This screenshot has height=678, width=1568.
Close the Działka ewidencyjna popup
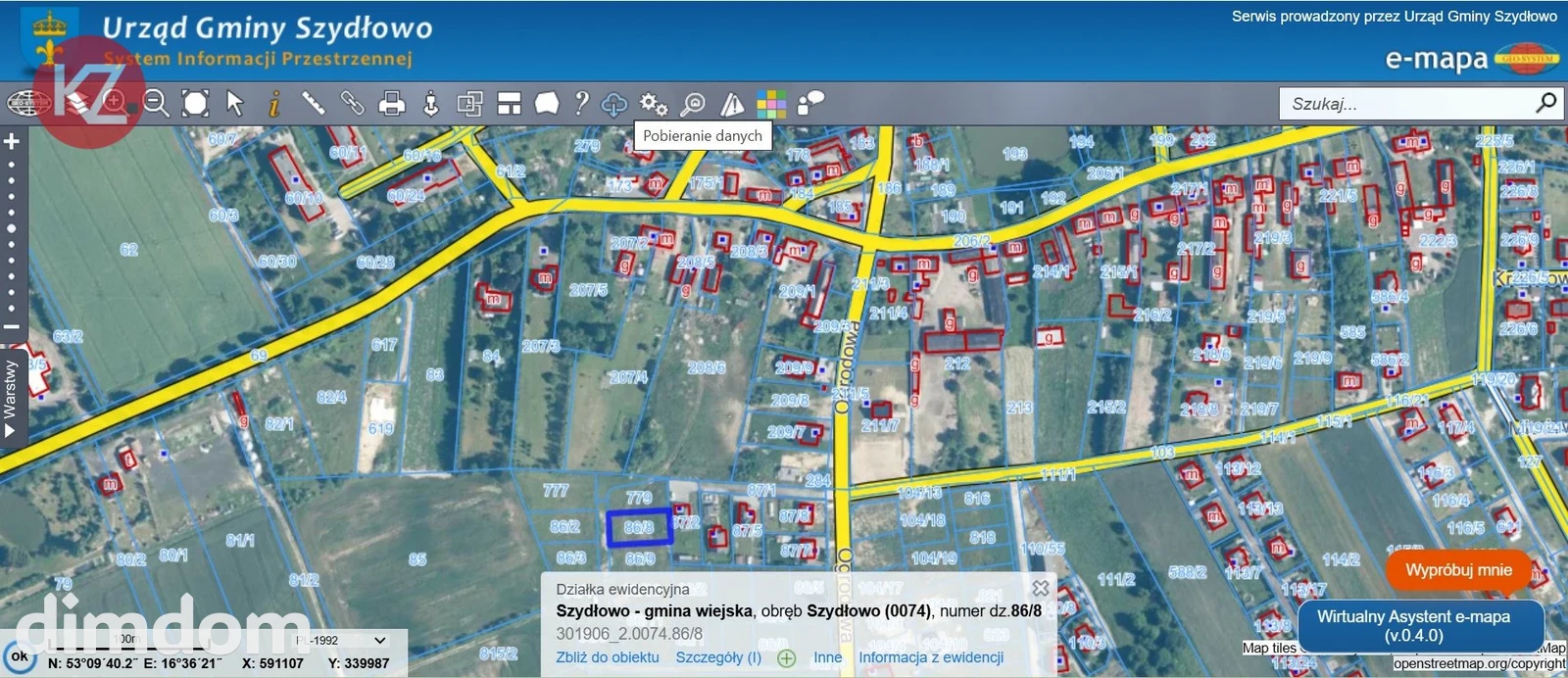pos(1041,588)
